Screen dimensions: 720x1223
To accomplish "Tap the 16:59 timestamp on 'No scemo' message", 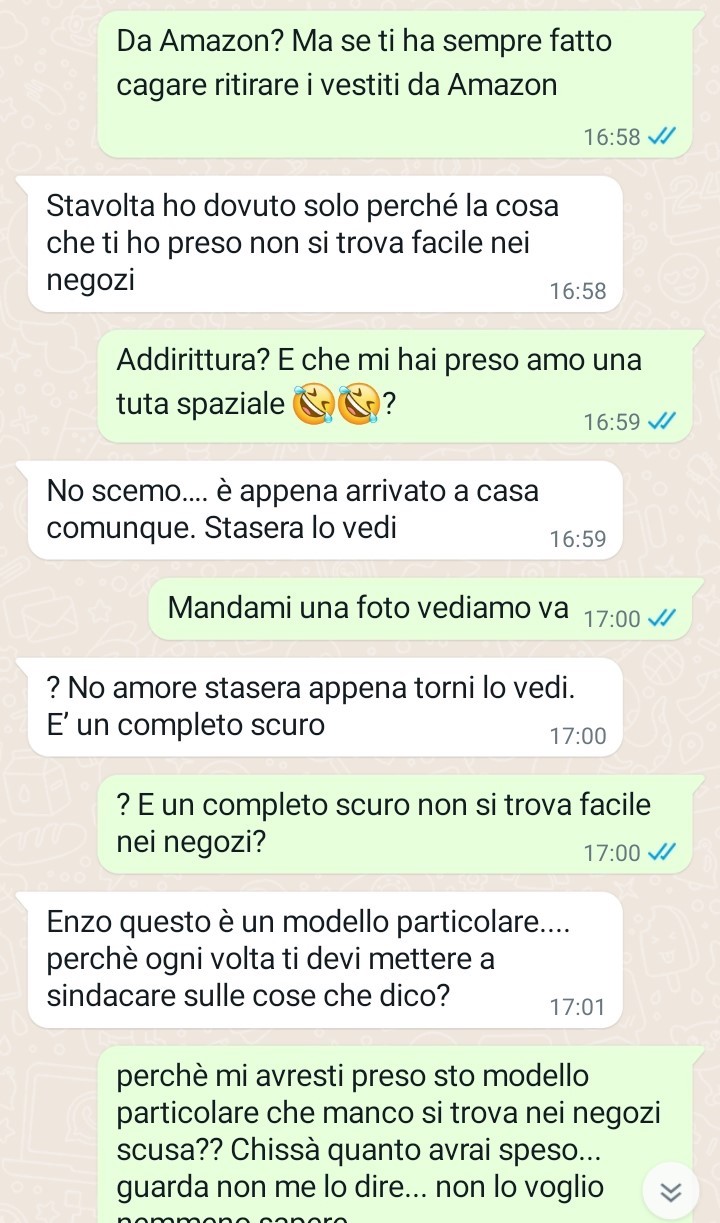I will (x=578, y=540).
